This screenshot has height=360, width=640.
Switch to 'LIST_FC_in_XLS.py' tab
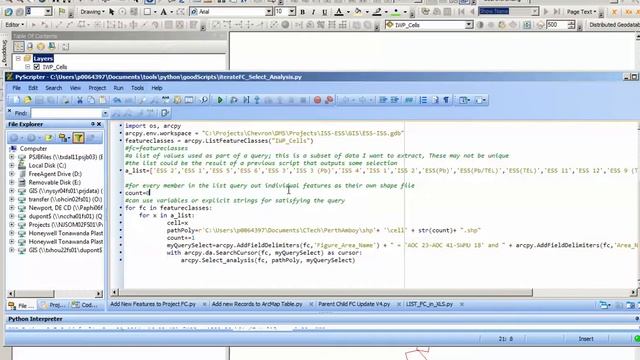coord(429,304)
